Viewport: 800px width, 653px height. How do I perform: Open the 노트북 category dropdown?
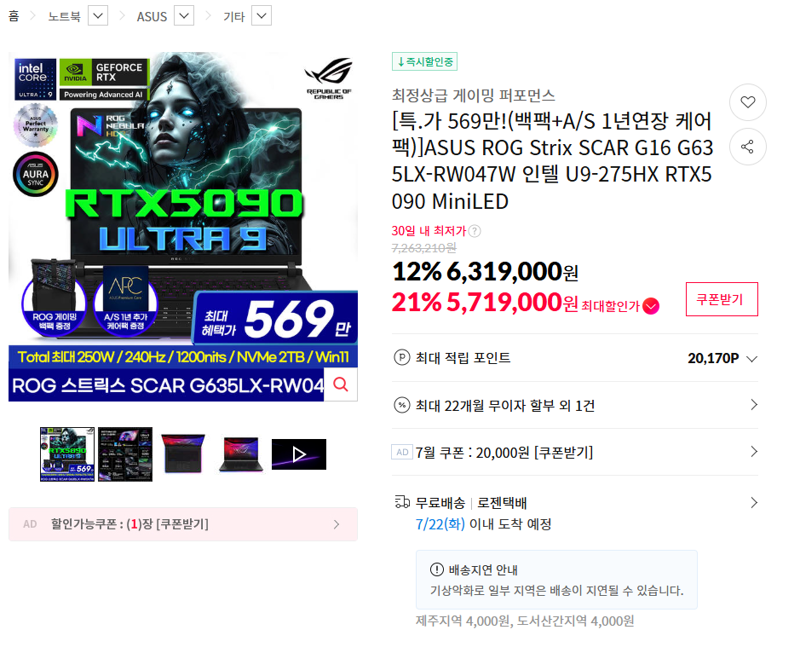coord(98,16)
